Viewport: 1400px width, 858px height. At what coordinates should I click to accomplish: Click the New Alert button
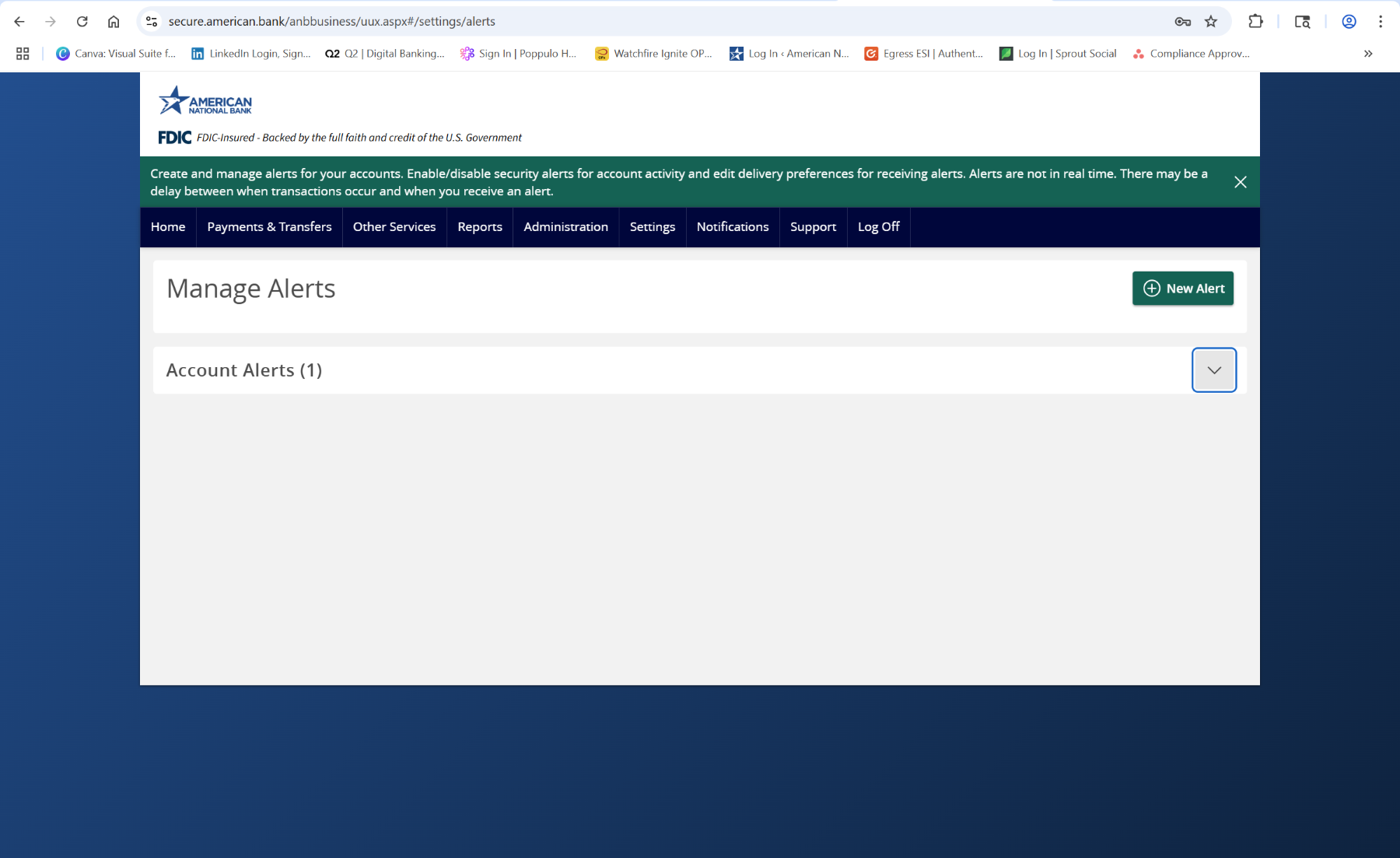point(1182,288)
